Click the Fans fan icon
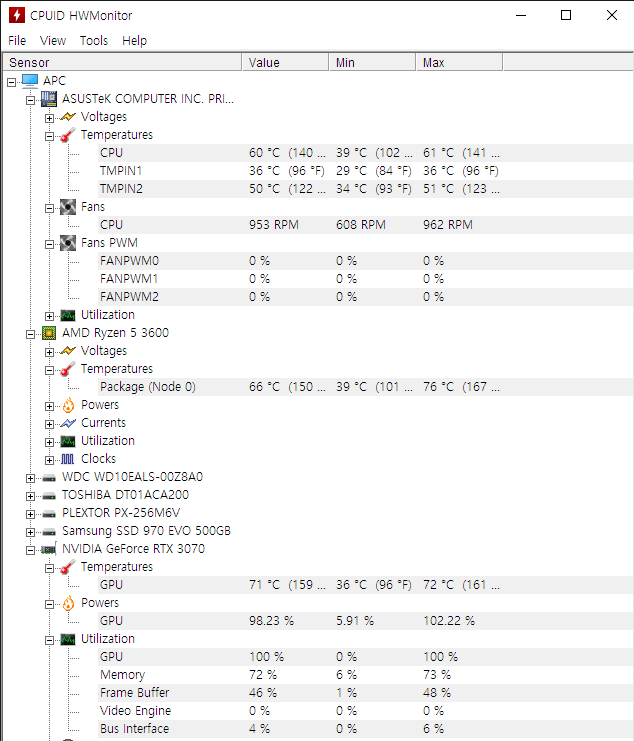 (68, 207)
